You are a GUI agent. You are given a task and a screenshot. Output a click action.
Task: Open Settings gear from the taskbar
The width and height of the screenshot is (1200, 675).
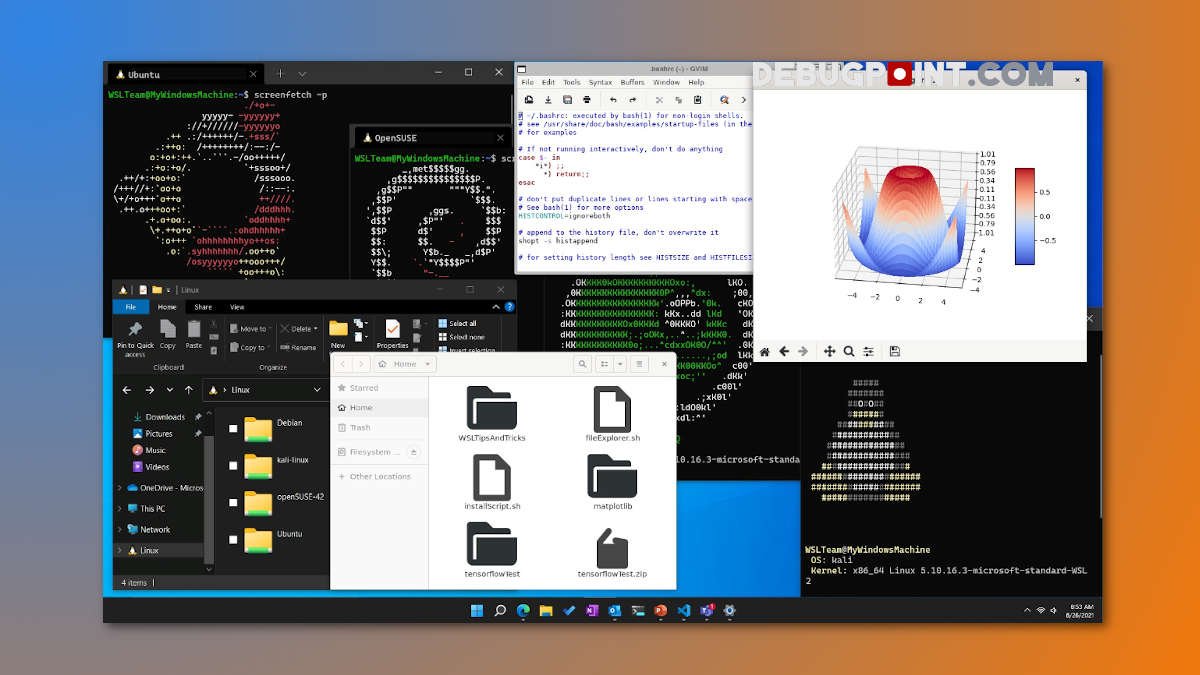tap(729, 611)
